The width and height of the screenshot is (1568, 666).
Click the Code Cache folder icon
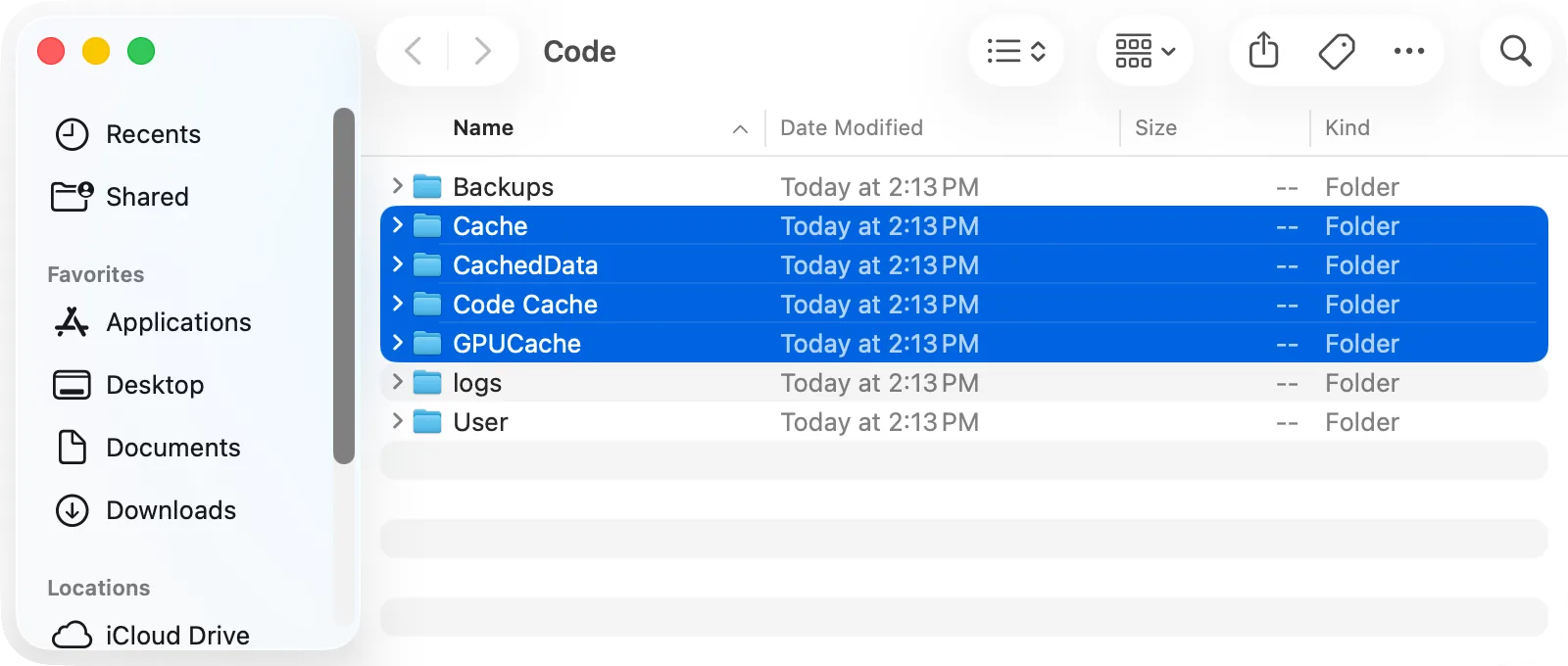(427, 304)
